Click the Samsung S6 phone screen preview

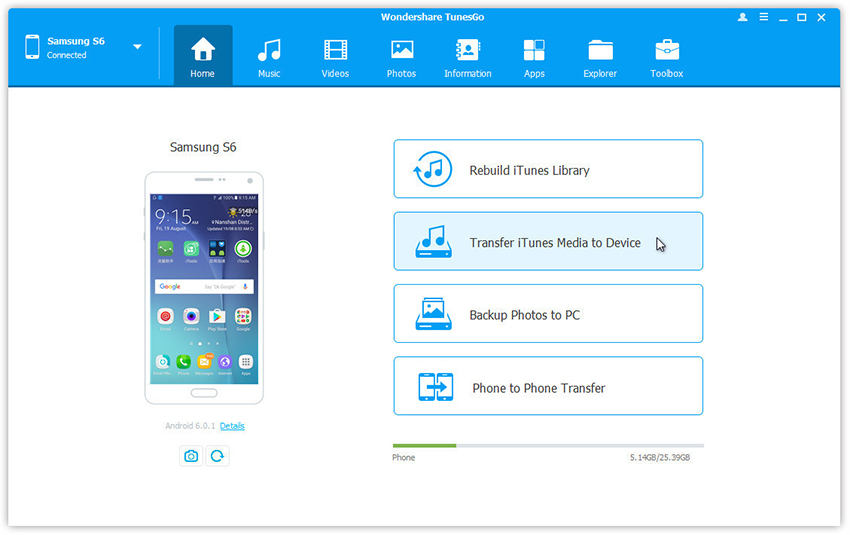pos(204,288)
